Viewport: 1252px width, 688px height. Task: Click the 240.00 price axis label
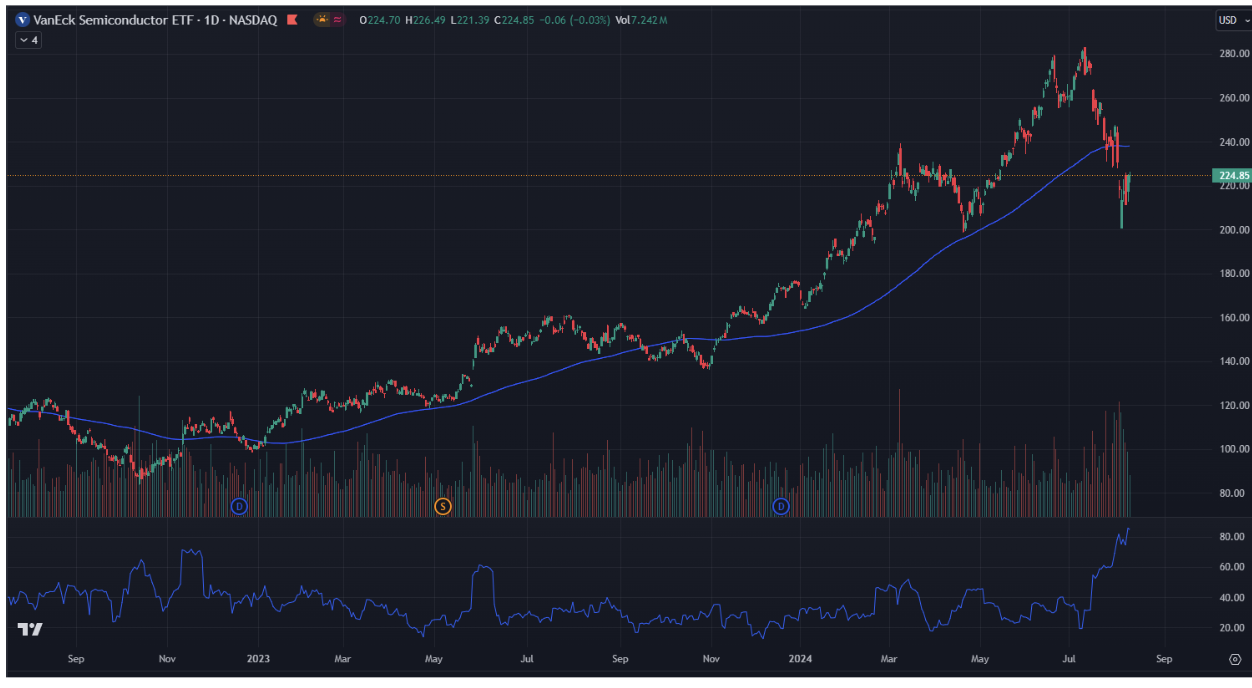(1233, 142)
